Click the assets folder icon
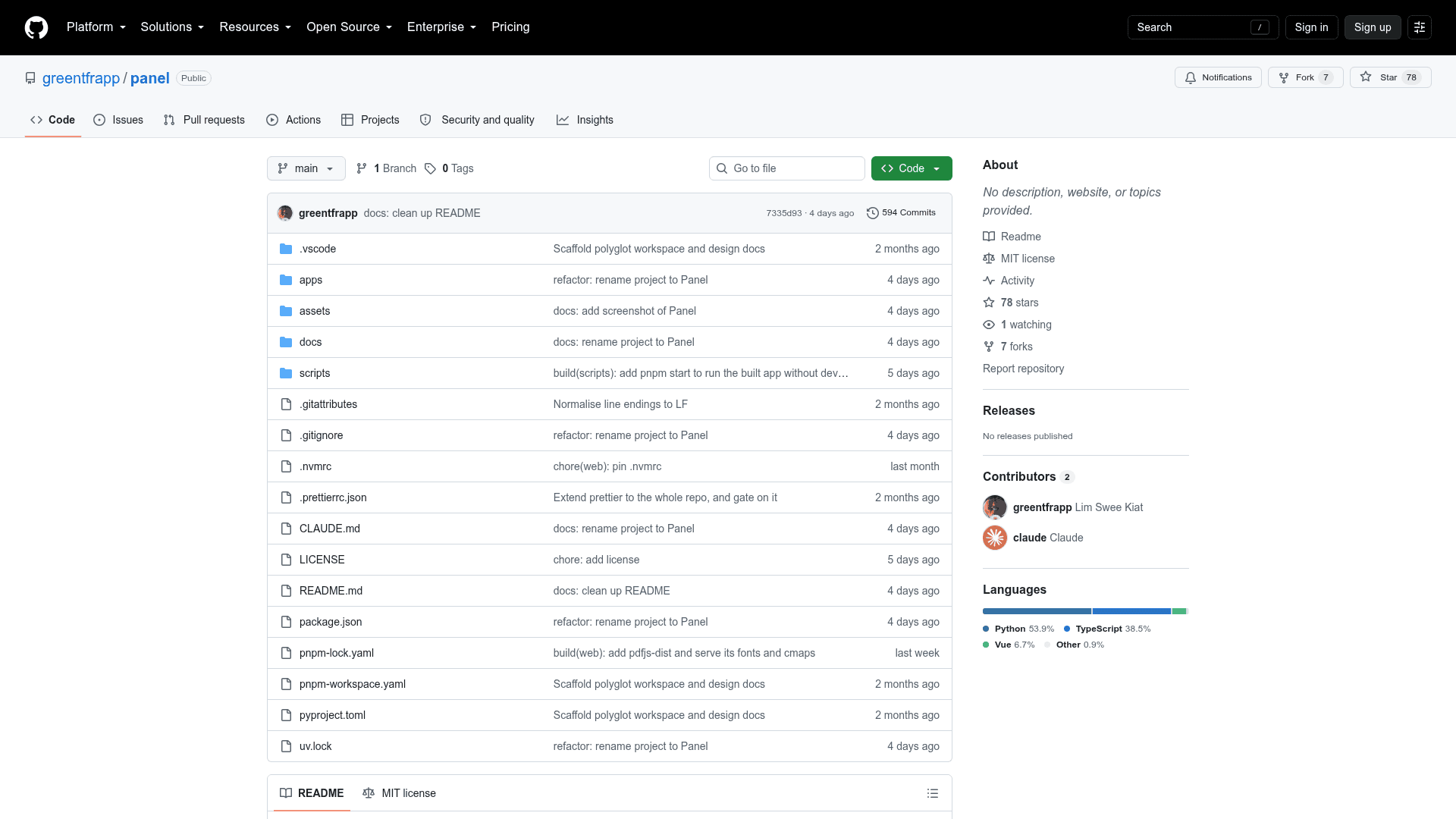Viewport: 1456px width, 819px height. pyautogui.click(x=286, y=311)
